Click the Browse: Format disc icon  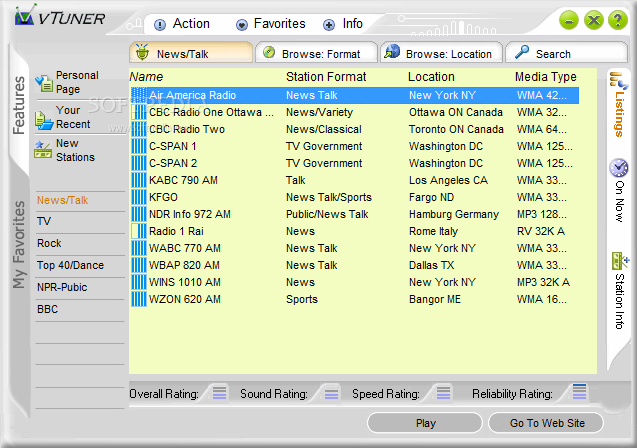pos(269,52)
